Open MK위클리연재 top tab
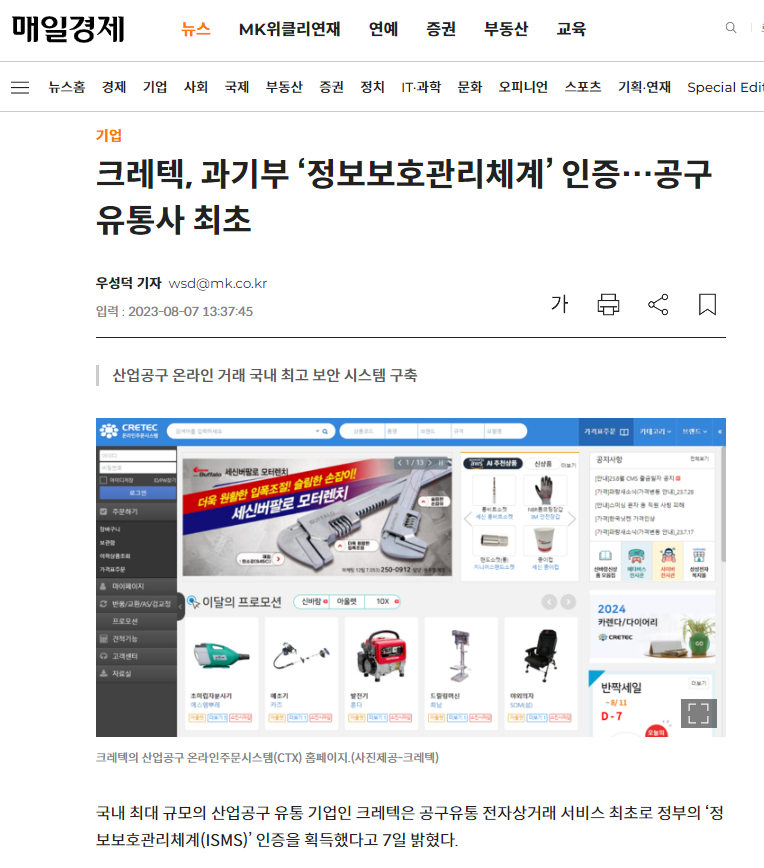 point(290,29)
